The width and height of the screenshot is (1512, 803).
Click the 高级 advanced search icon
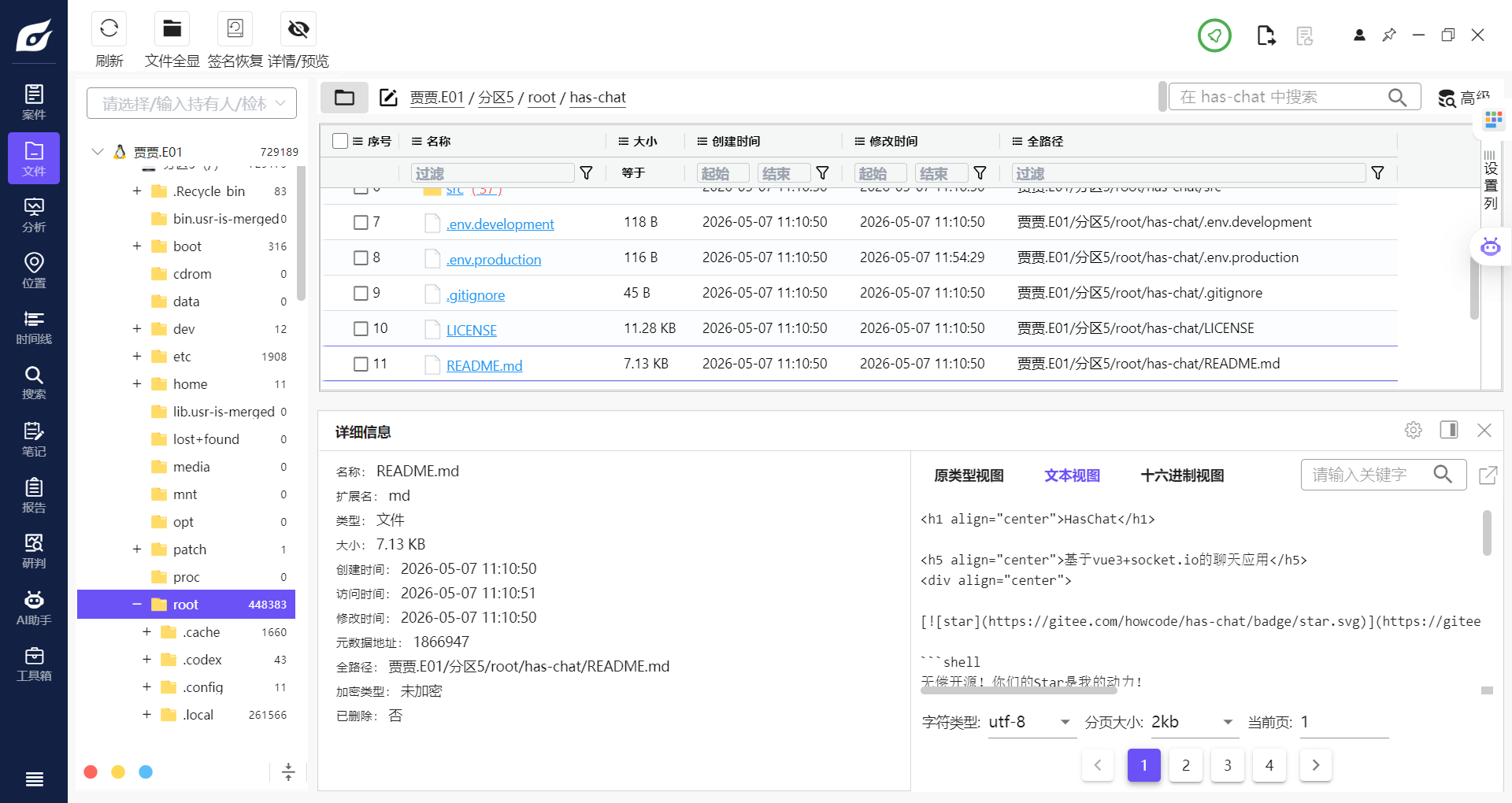1447,98
